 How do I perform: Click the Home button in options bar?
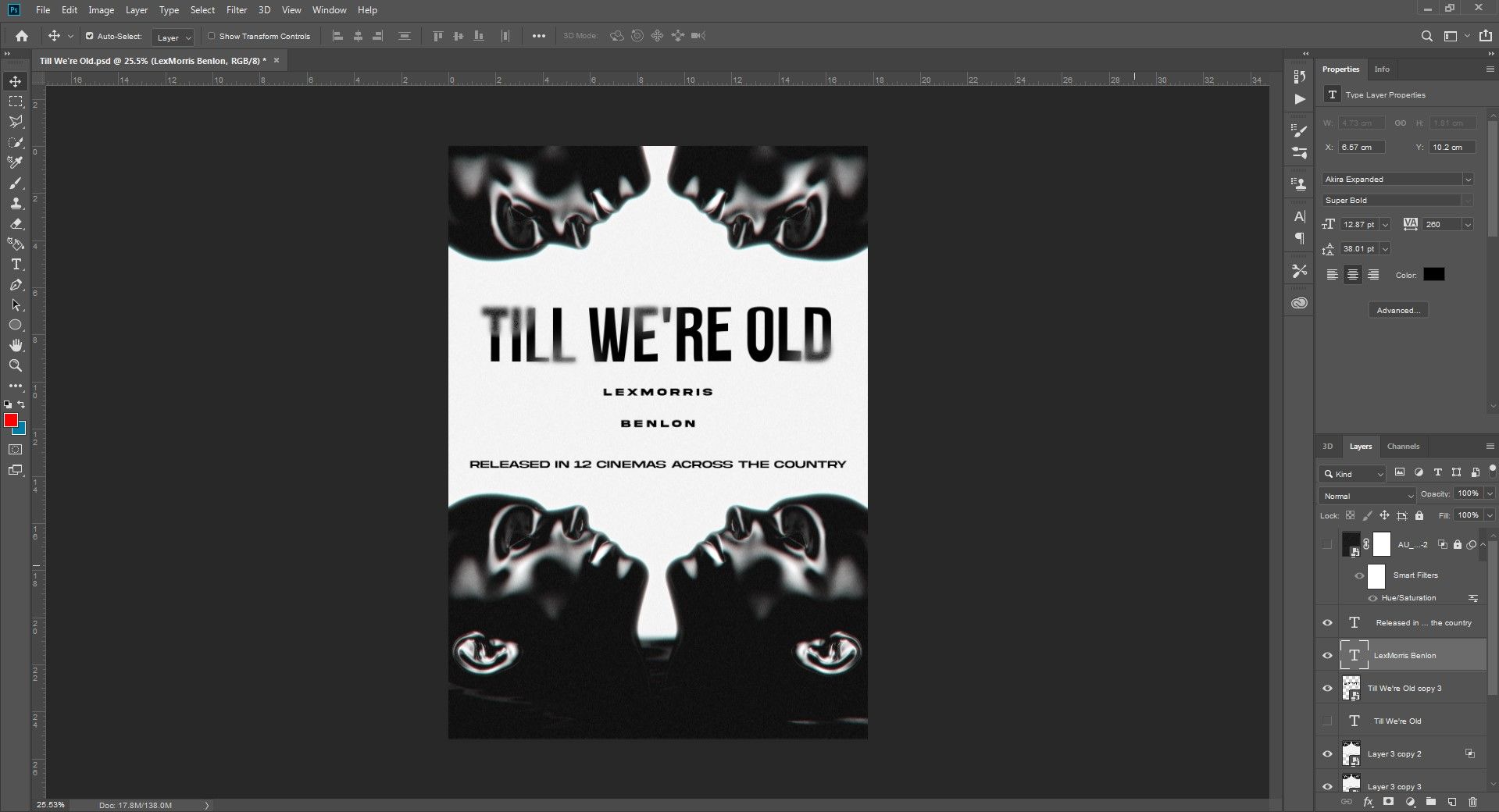pyautogui.click(x=22, y=36)
